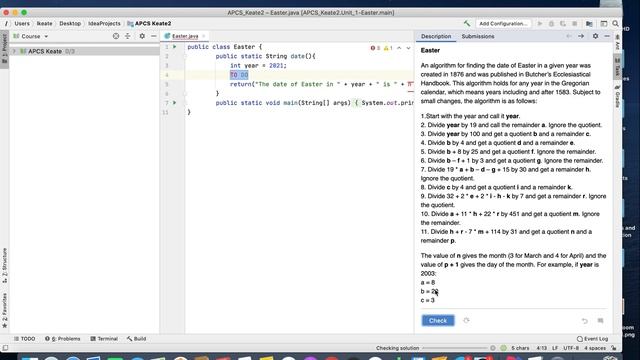Expand the folded main method body on line 7
Image resolution: width=640 pixels, height=360 pixels.
tap(356, 103)
